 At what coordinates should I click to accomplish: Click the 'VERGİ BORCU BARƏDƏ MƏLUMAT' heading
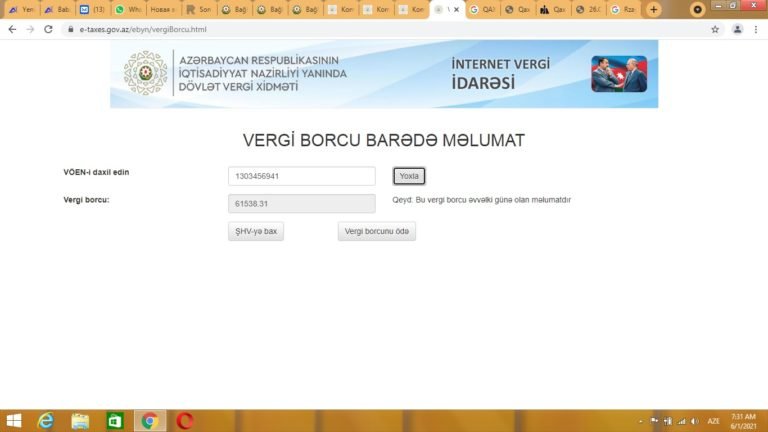click(384, 141)
